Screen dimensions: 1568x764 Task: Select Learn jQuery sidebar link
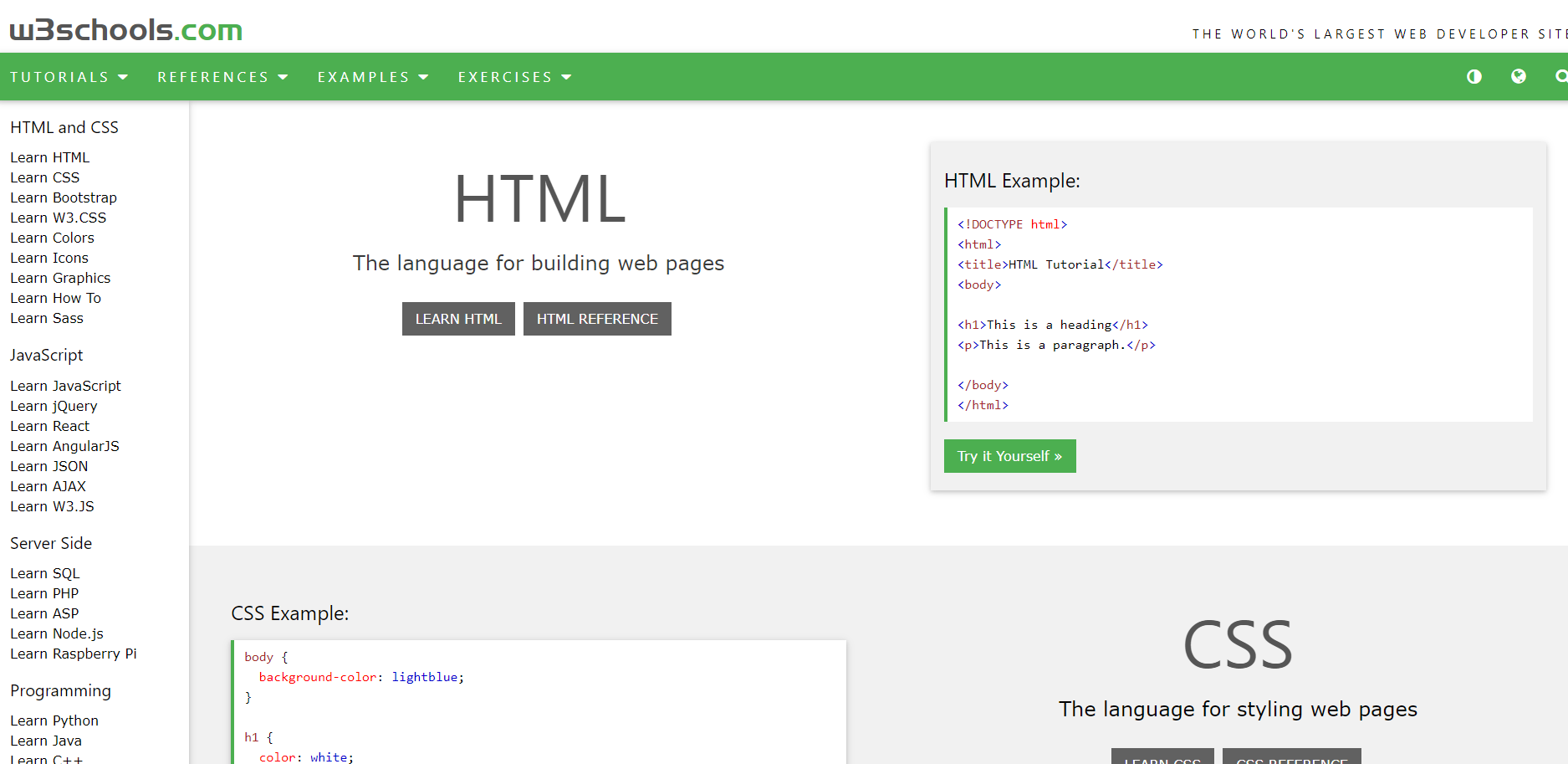(x=54, y=406)
